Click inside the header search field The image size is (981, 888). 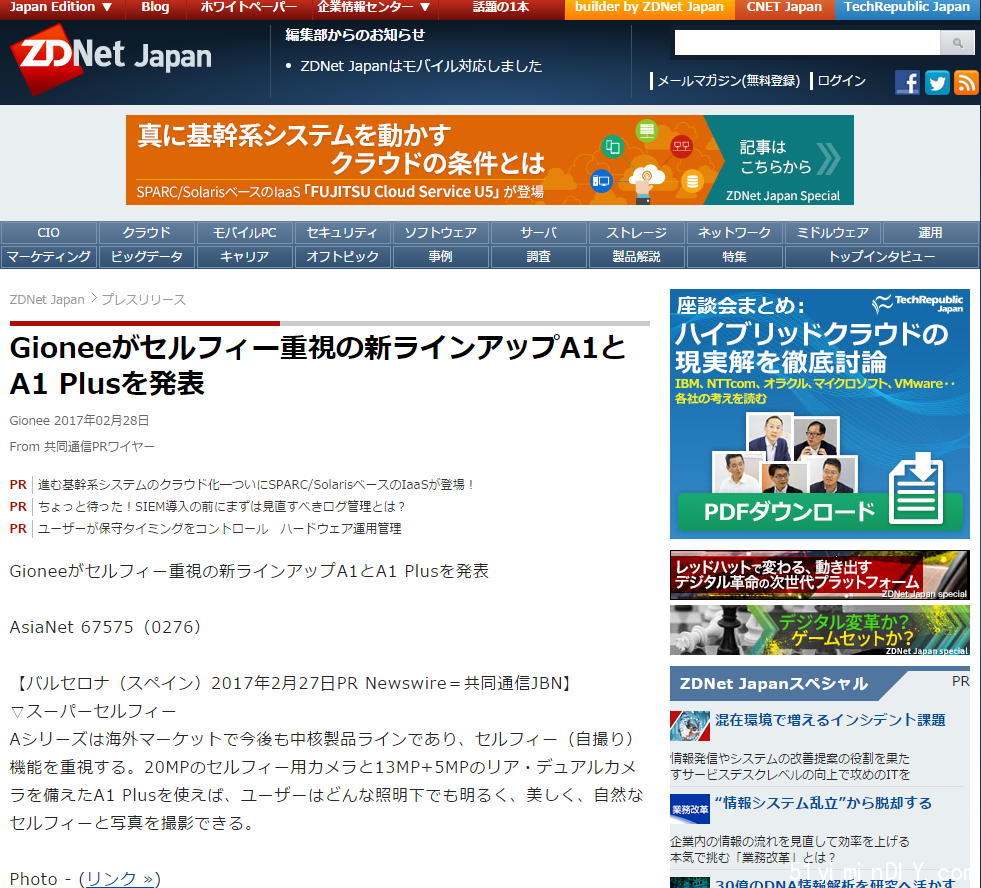(x=807, y=43)
